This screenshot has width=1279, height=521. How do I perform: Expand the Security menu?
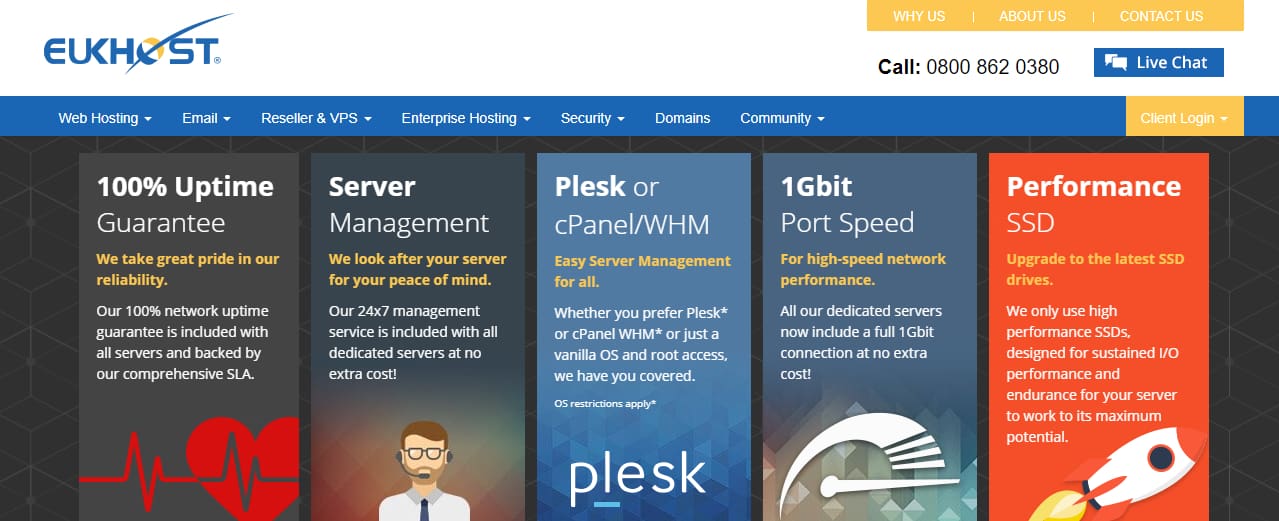tap(593, 118)
